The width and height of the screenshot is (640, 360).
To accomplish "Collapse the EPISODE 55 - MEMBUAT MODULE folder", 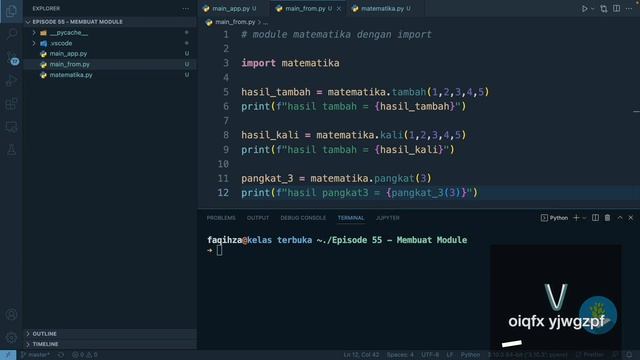I will (77, 22).
